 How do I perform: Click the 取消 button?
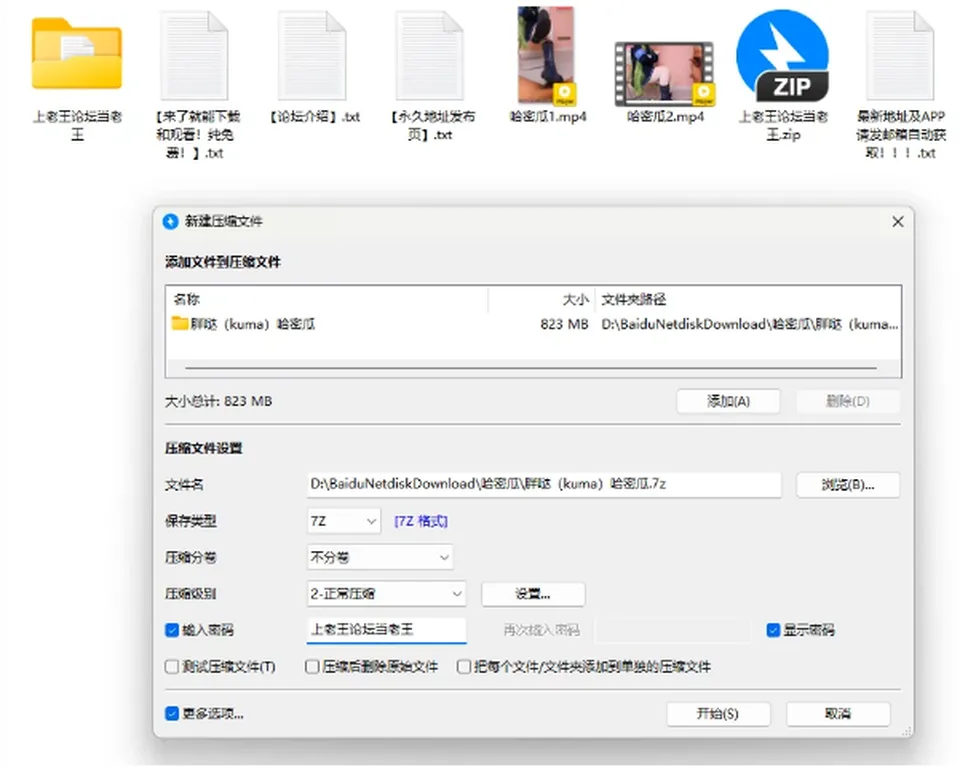(838, 714)
